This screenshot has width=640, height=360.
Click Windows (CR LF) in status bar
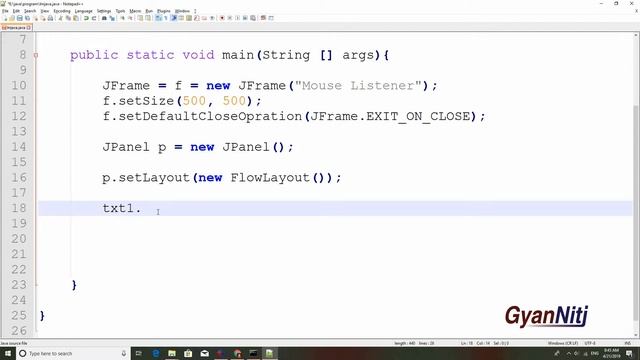[x=563, y=343]
